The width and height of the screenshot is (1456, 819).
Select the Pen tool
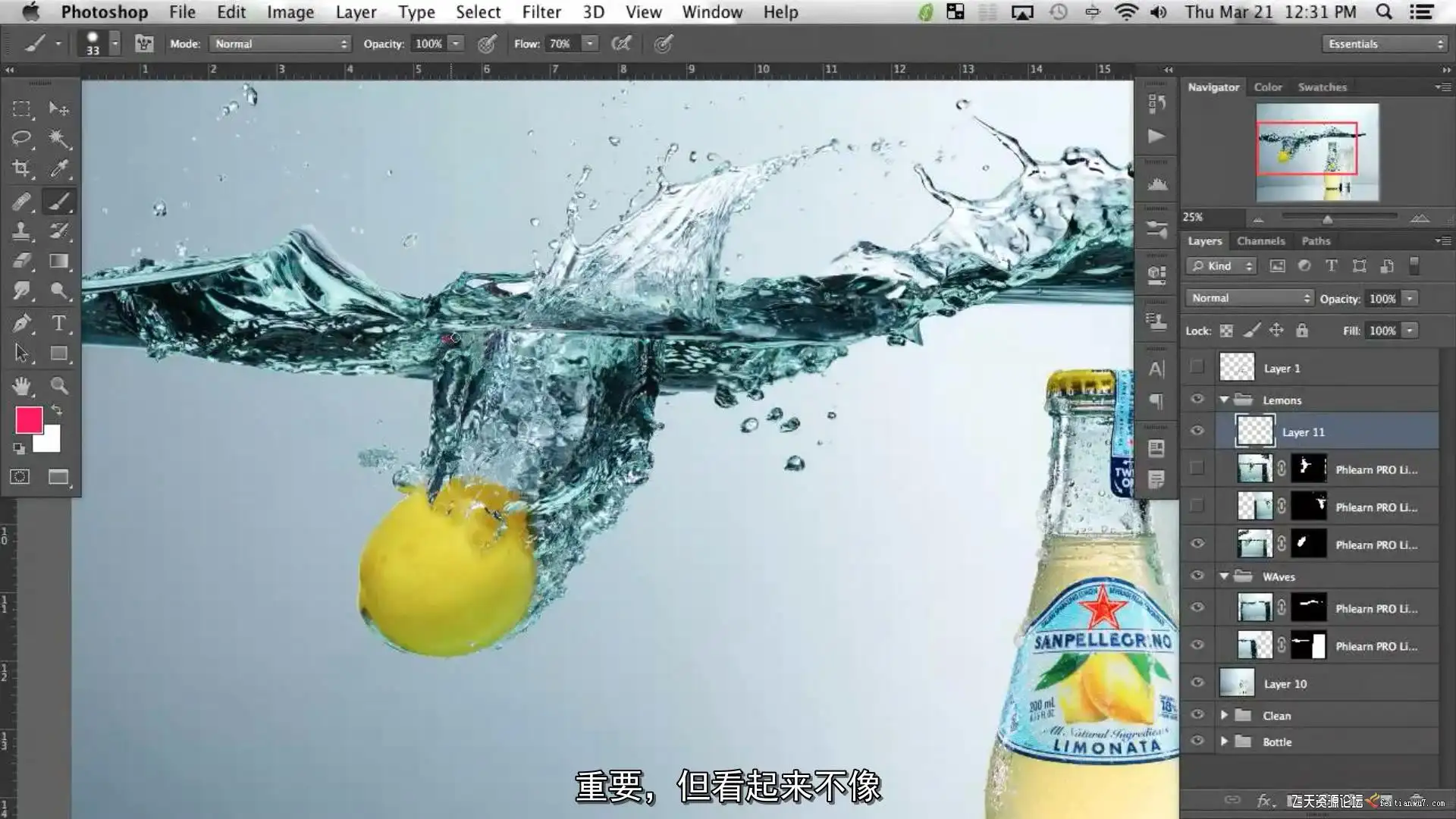coord(21,323)
